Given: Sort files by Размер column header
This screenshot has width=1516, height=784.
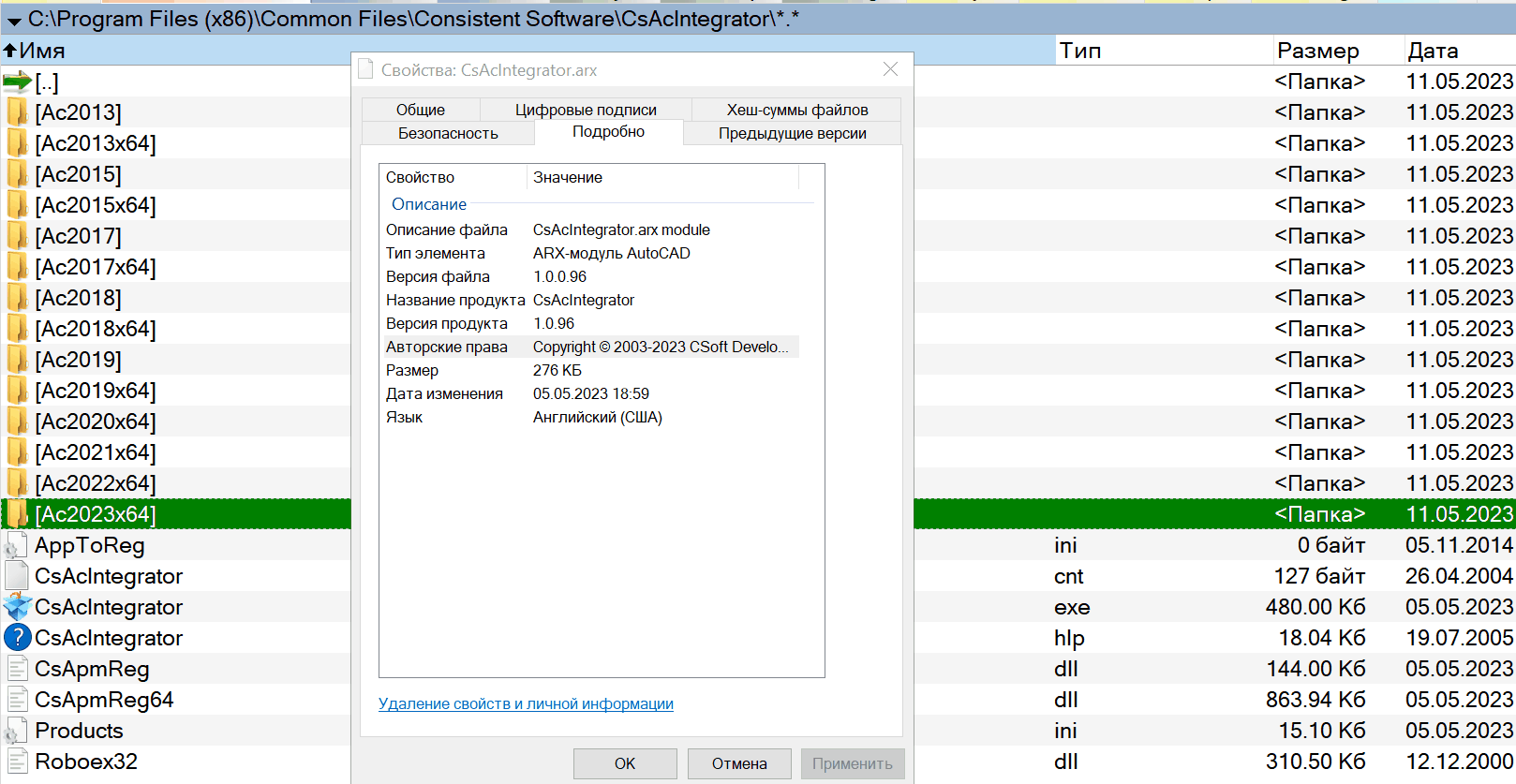Looking at the screenshot, I should tap(1317, 51).
